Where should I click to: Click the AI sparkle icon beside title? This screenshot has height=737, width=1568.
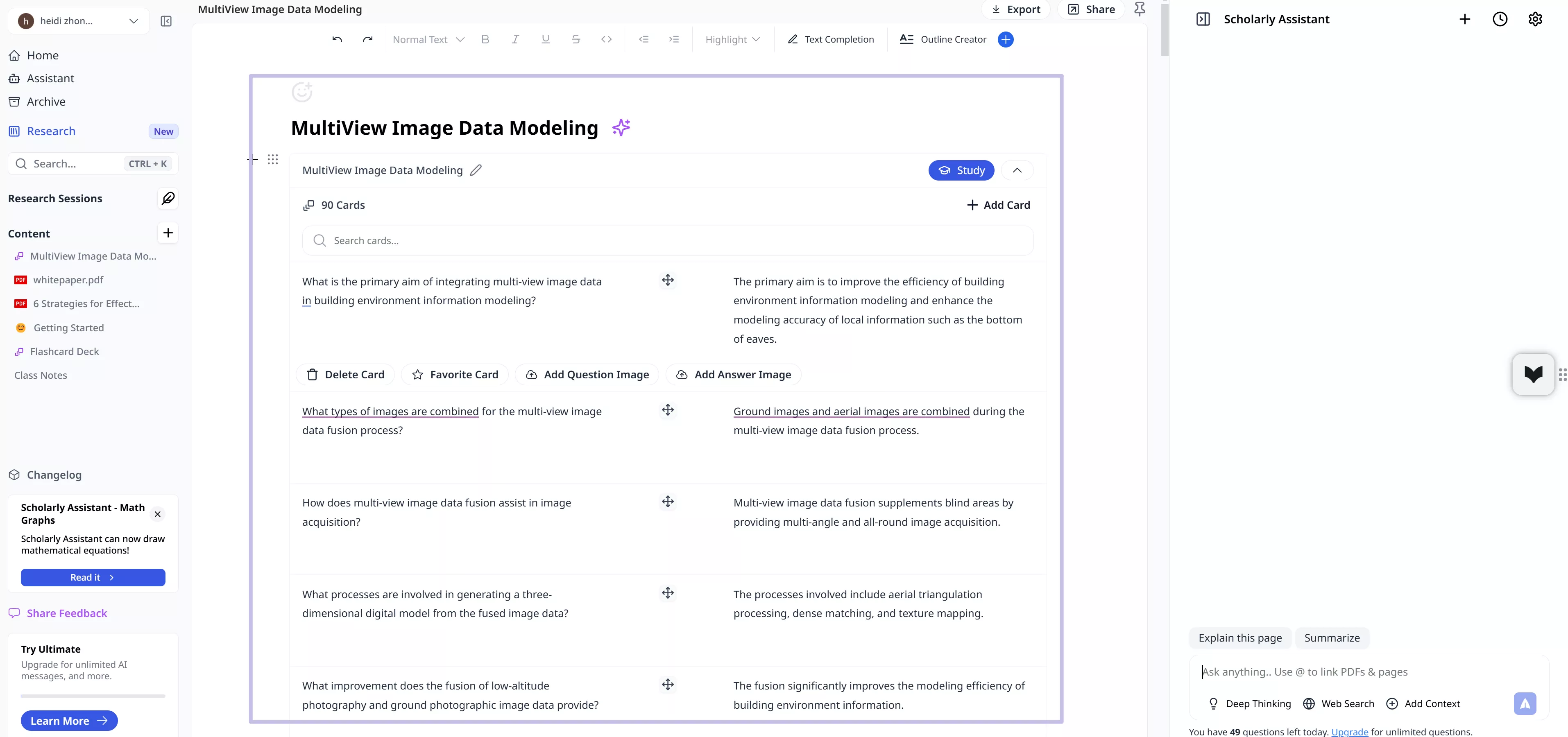[x=621, y=127]
